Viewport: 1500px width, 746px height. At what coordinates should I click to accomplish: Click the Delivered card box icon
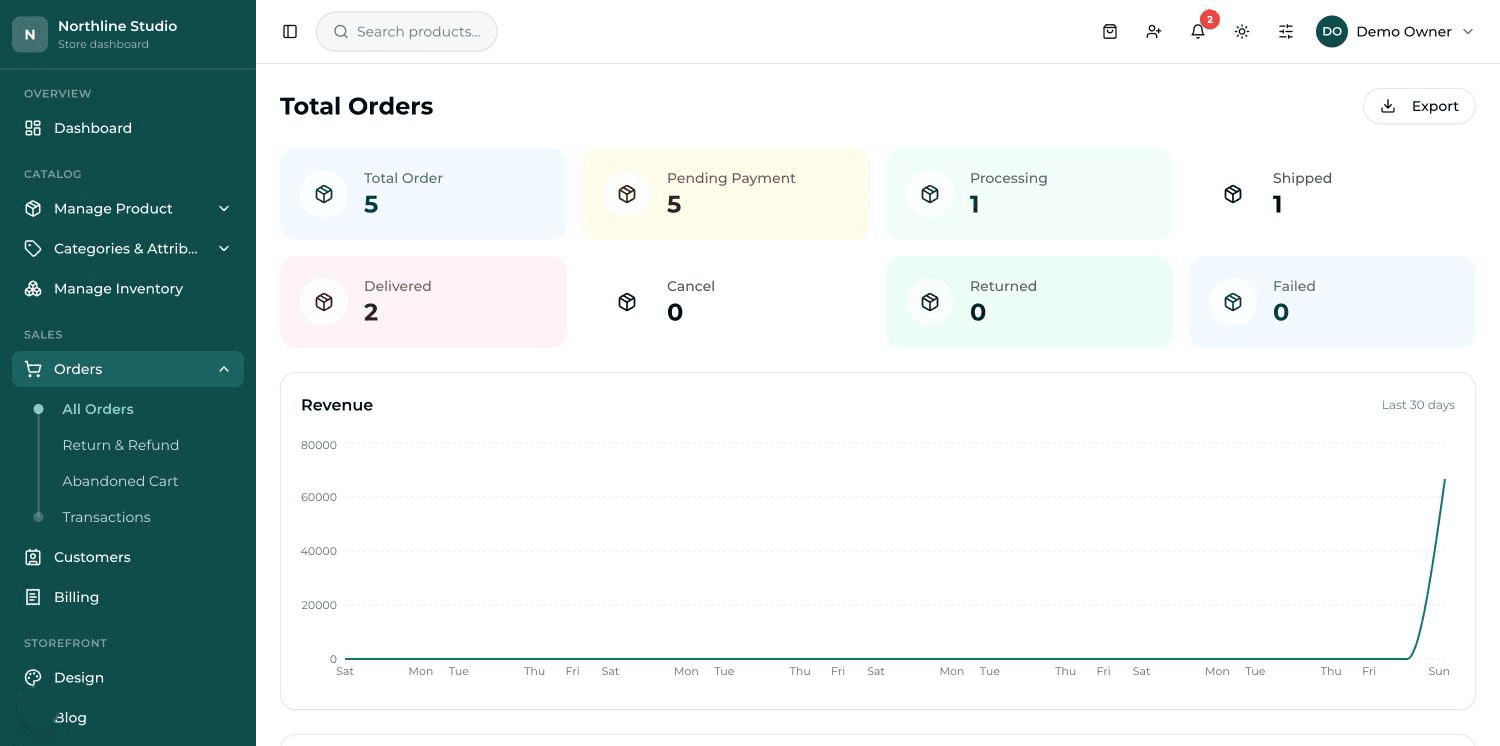[x=324, y=302]
